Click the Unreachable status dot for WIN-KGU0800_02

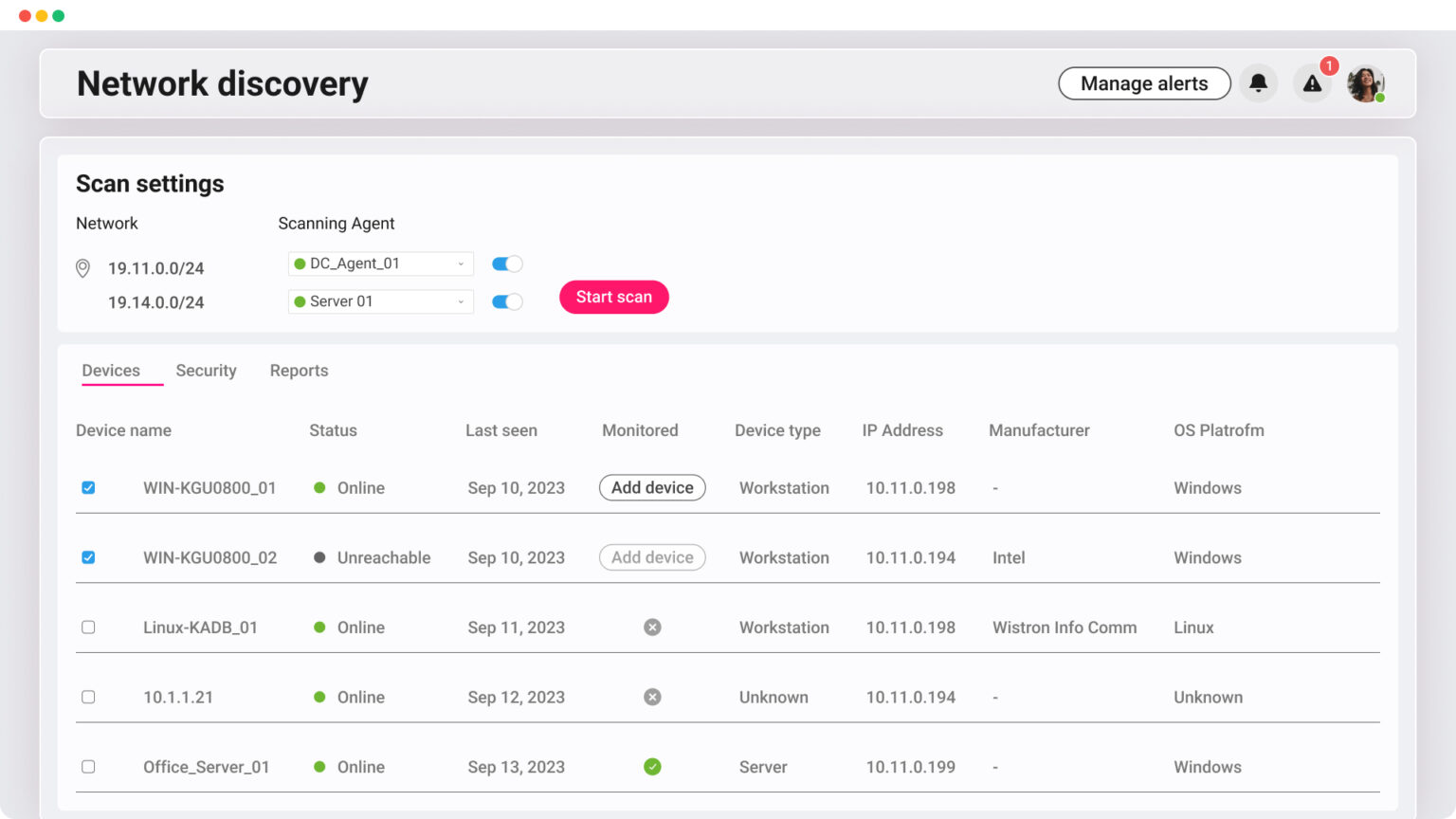click(x=319, y=557)
